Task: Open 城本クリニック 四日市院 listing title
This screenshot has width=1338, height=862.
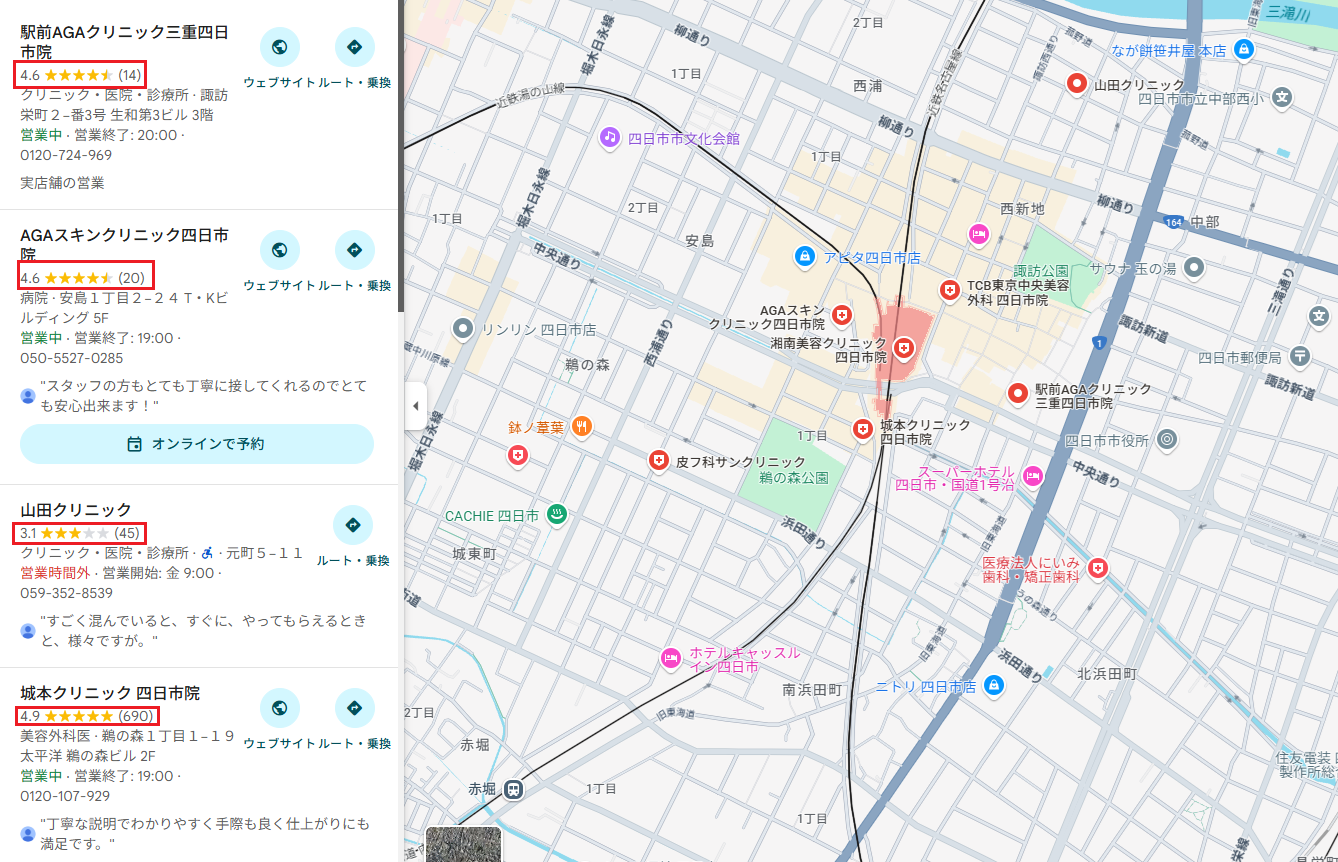Action: tap(110, 693)
